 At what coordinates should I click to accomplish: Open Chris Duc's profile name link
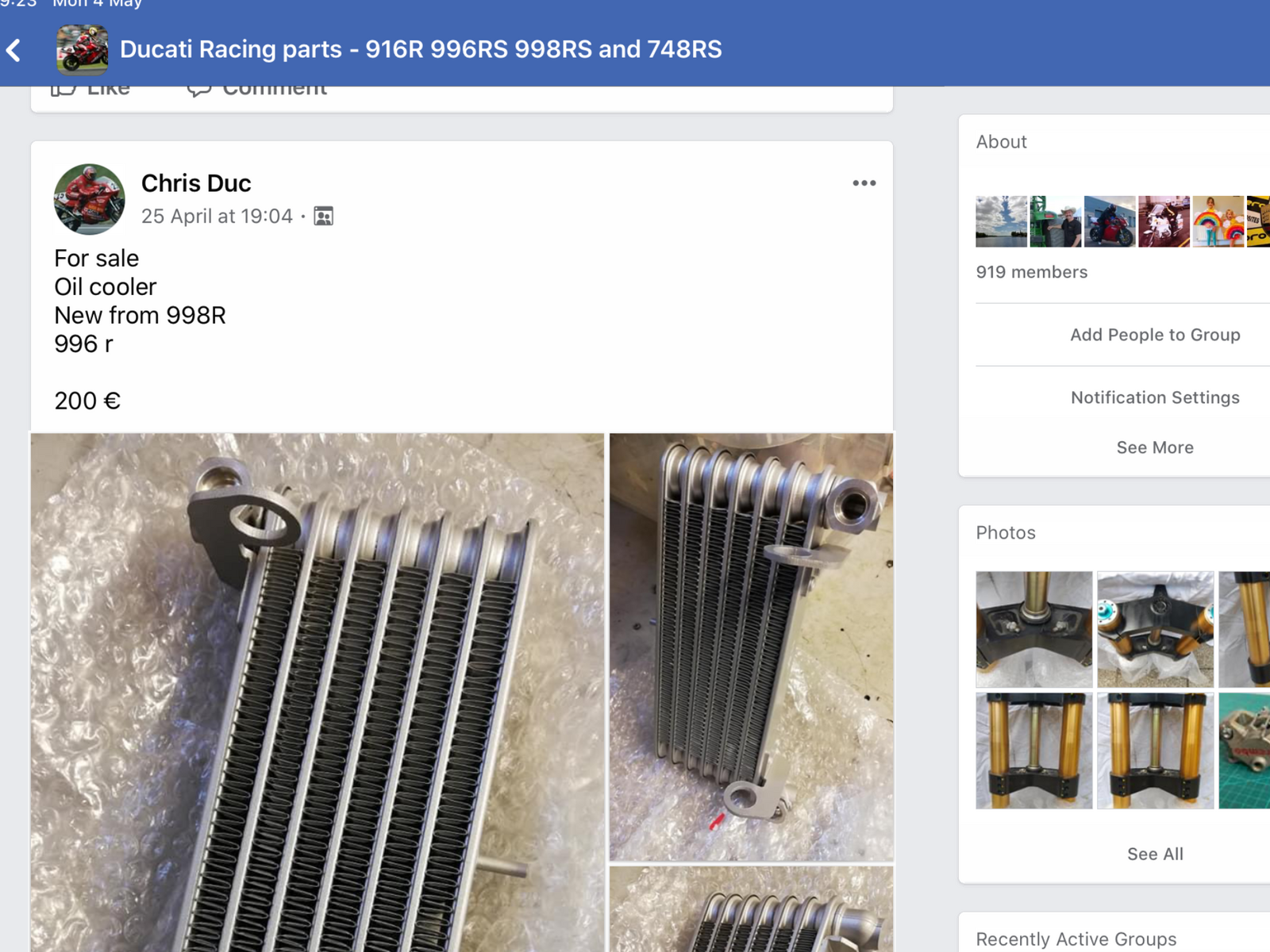pyautogui.click(x=196, y=183)
